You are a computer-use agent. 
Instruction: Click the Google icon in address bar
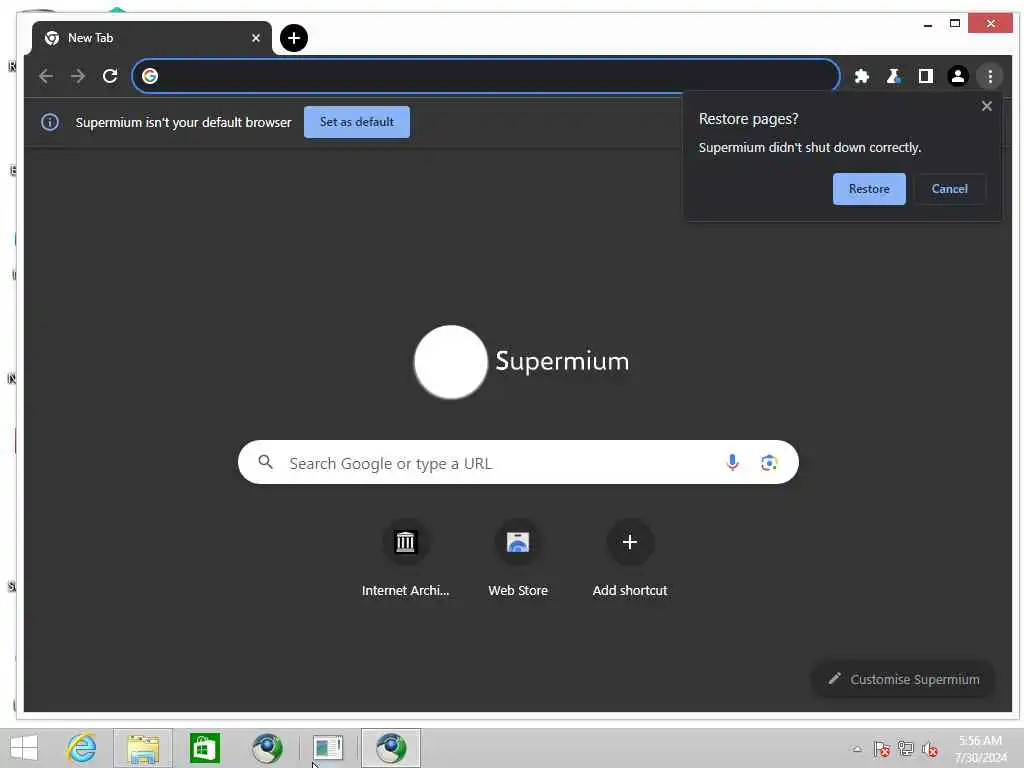(150, 76)
